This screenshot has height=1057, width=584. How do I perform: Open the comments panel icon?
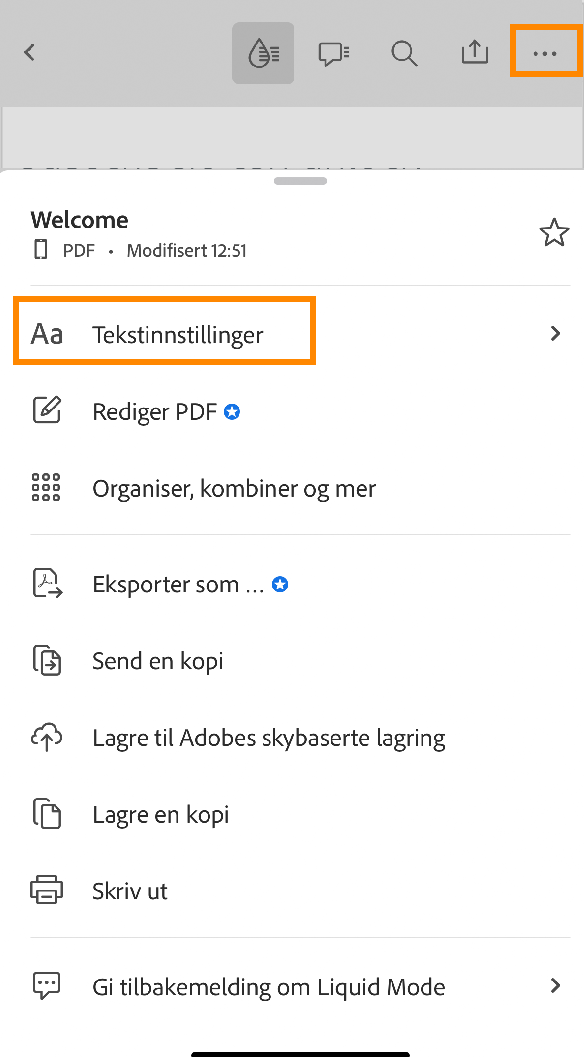(x=333, y=52)
